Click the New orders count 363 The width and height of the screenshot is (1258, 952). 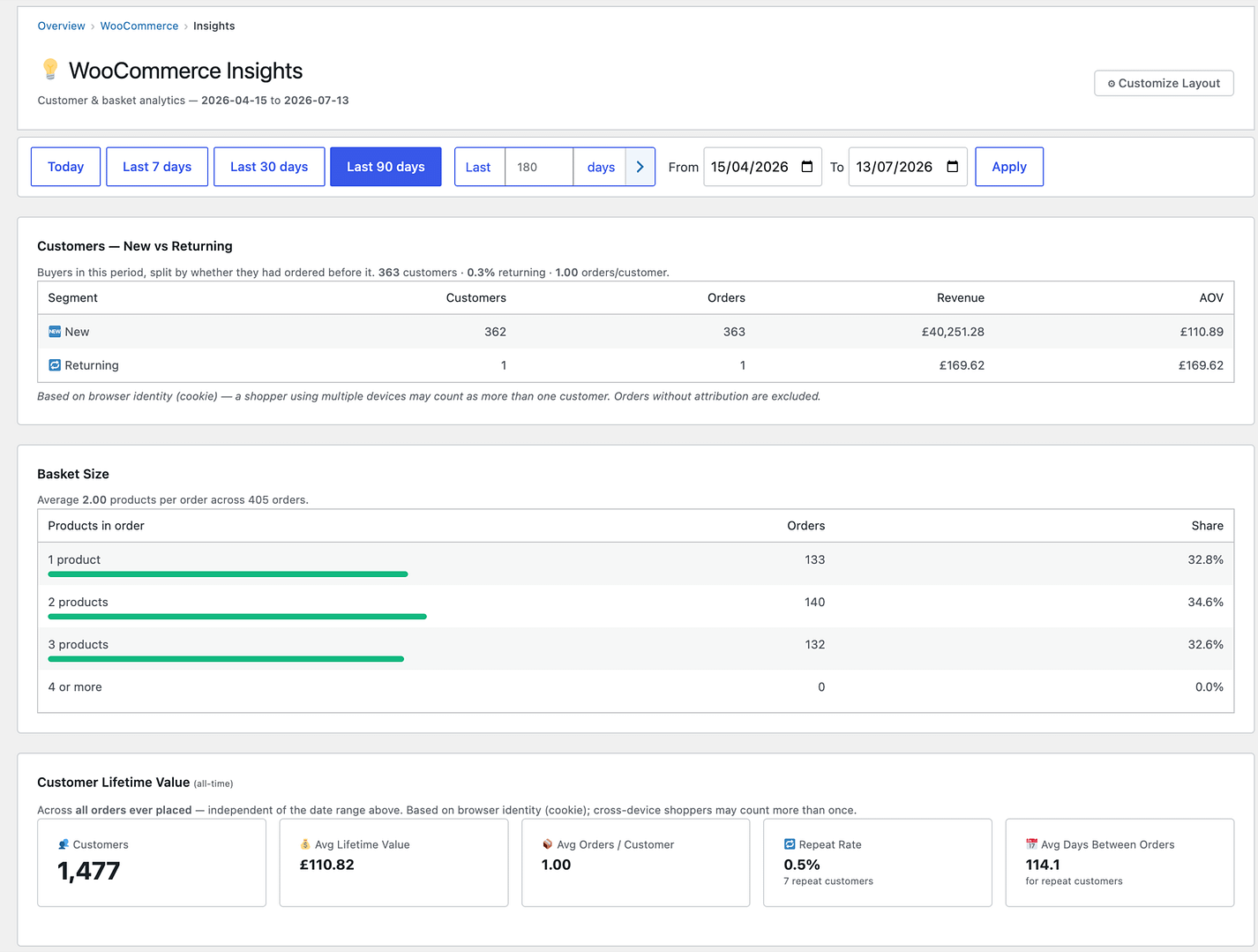coord(734,332)
